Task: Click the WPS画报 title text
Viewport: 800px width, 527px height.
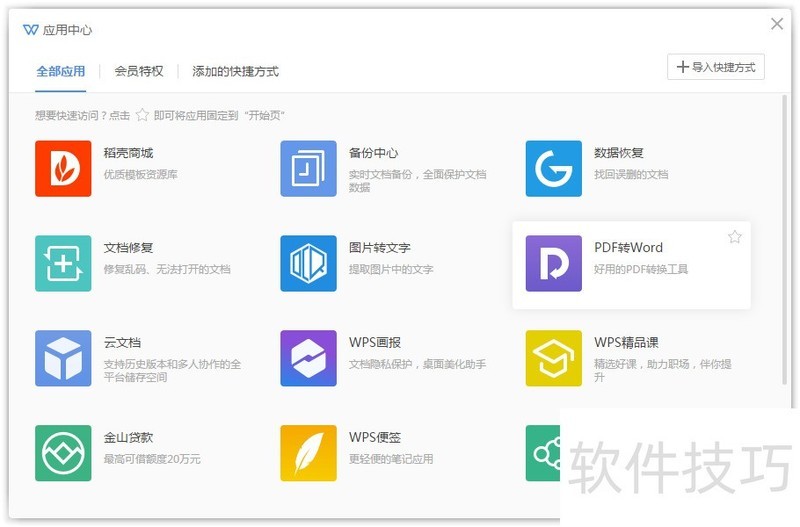Action: click(x=375, y=342)
